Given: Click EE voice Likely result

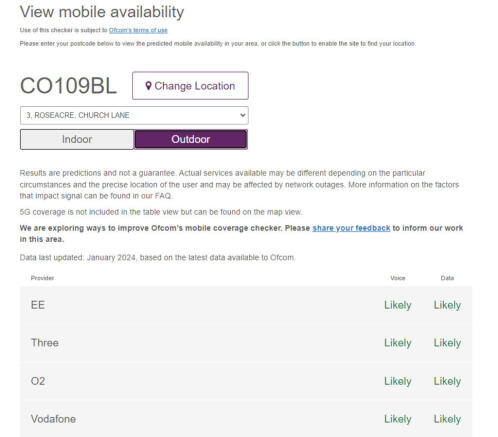Looking at the screenshot, I should point(398,305).
